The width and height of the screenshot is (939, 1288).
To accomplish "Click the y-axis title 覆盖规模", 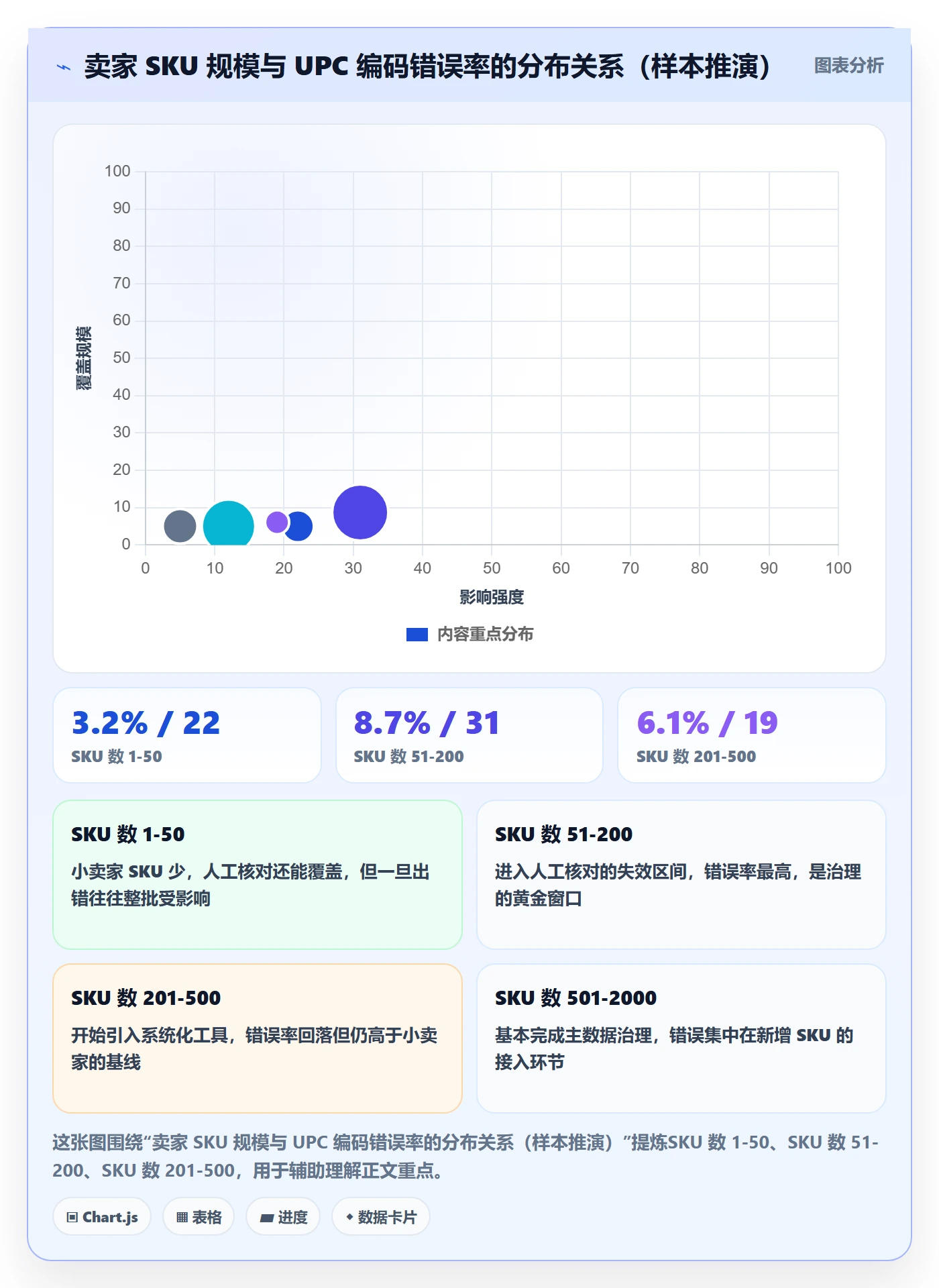I will pos(83,358).
